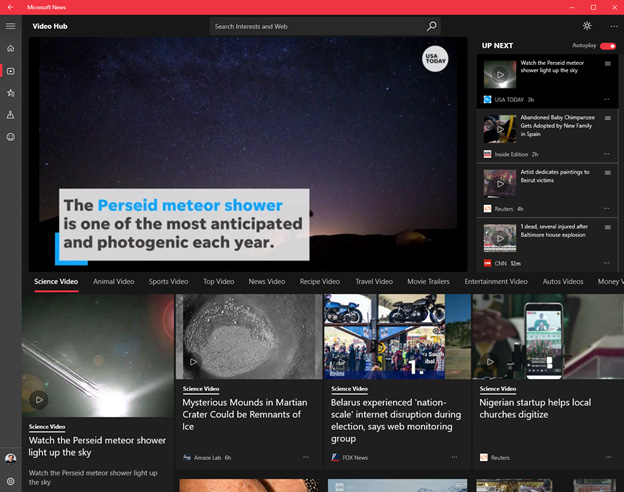Click the FOX News source label
This screenshot has width=624, height=492.
pos(355,458)
